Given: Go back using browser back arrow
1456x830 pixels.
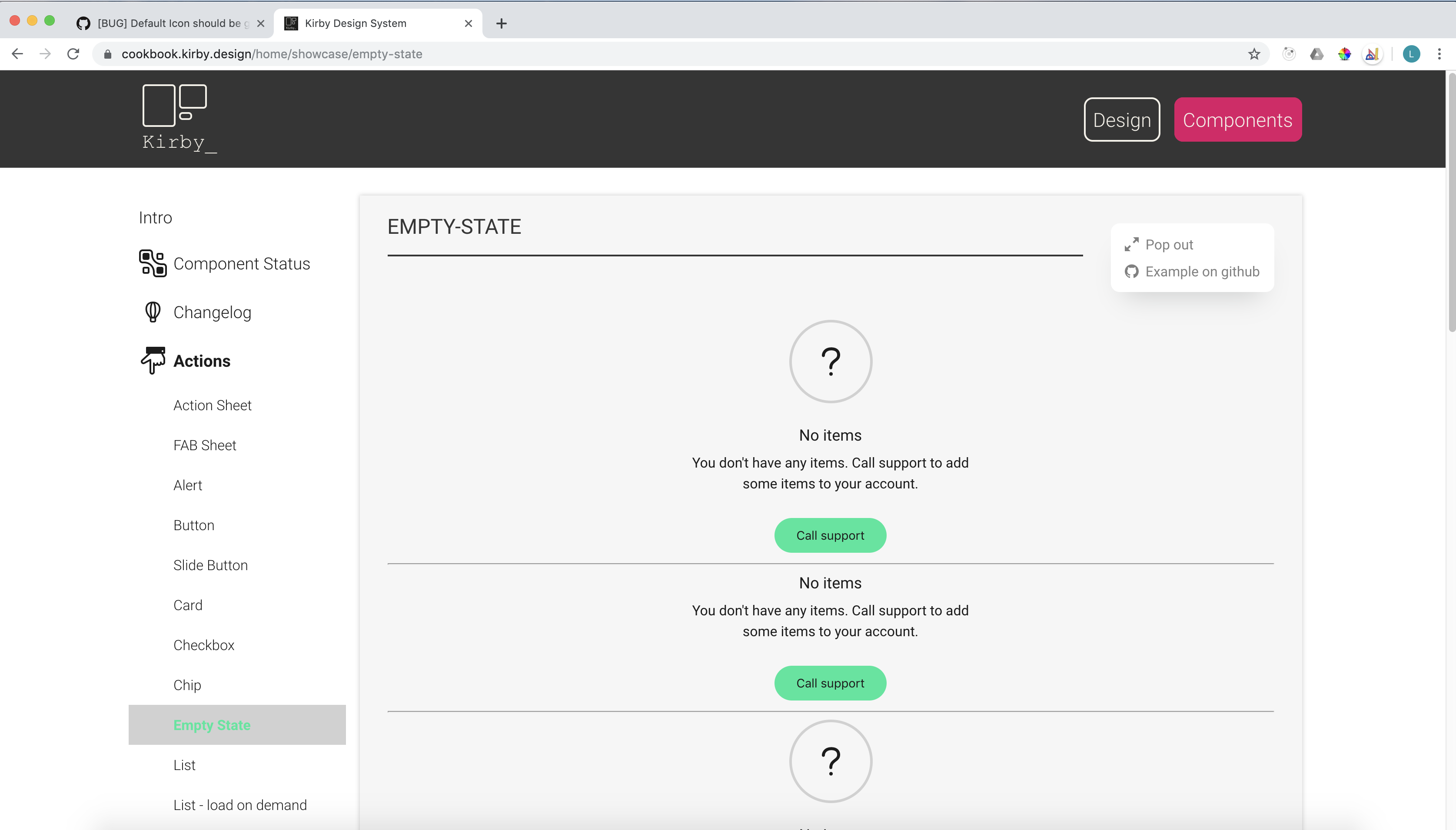Looking at the screenshot, I should (x=17, y=54).
